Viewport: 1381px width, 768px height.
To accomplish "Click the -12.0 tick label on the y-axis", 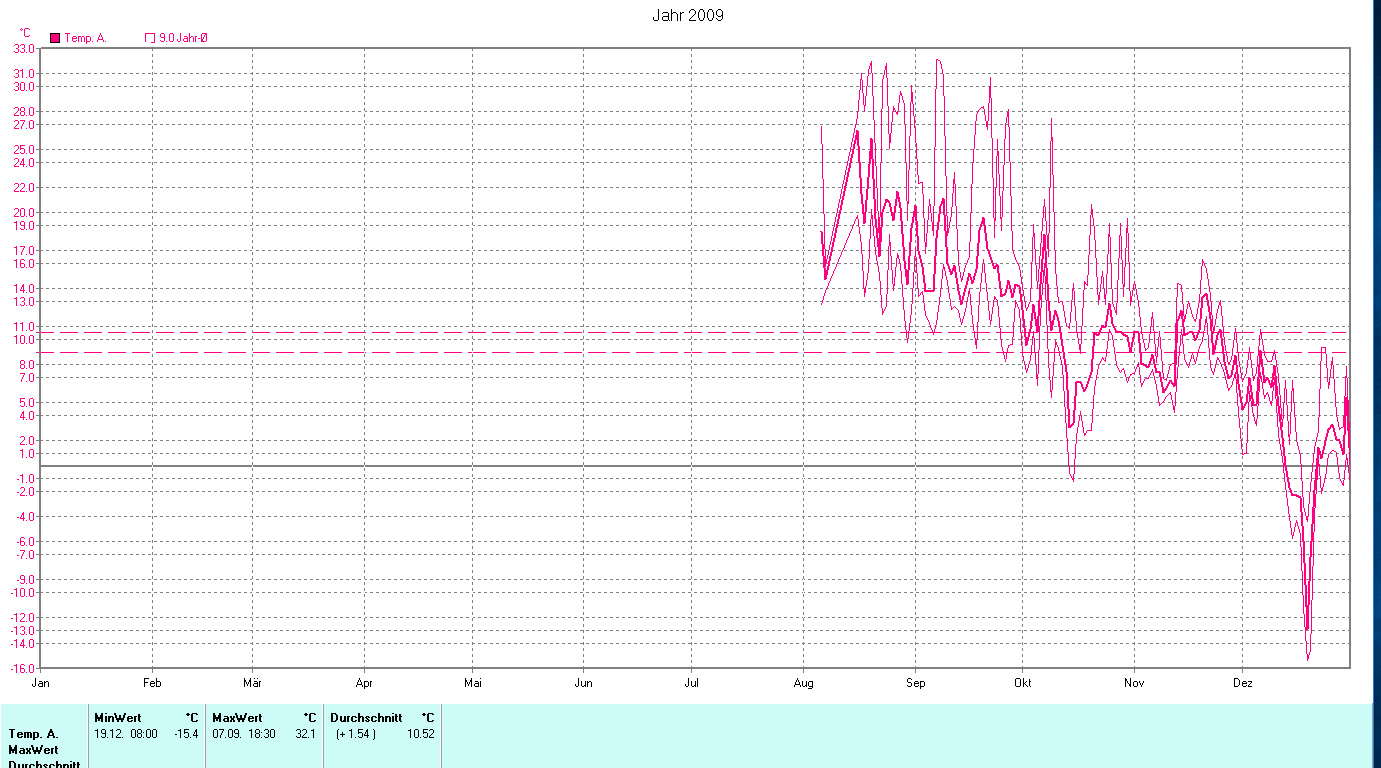I will click(23, 618).
